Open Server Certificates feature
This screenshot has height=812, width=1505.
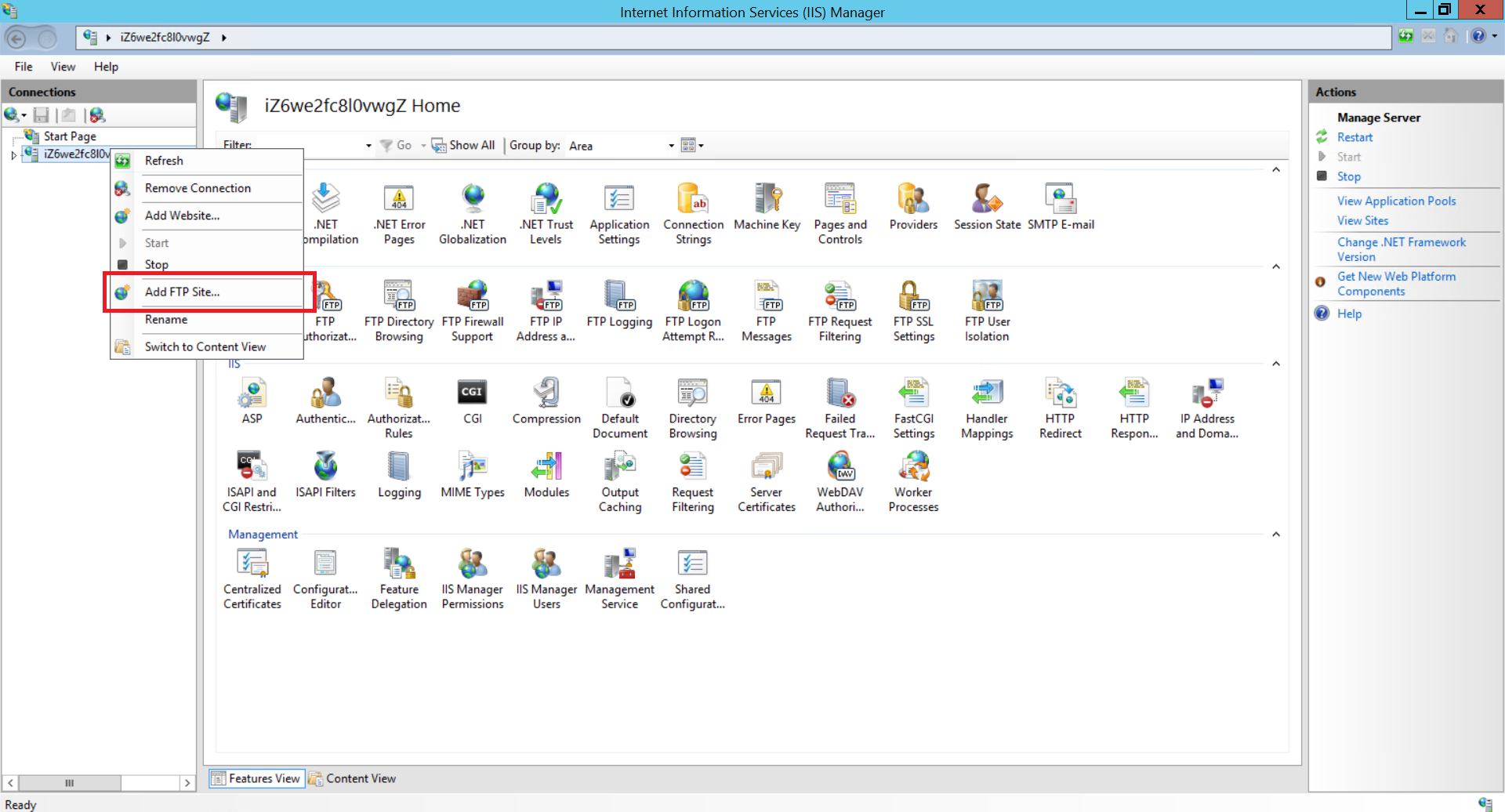pyautogui.click(x=767, y=482)
